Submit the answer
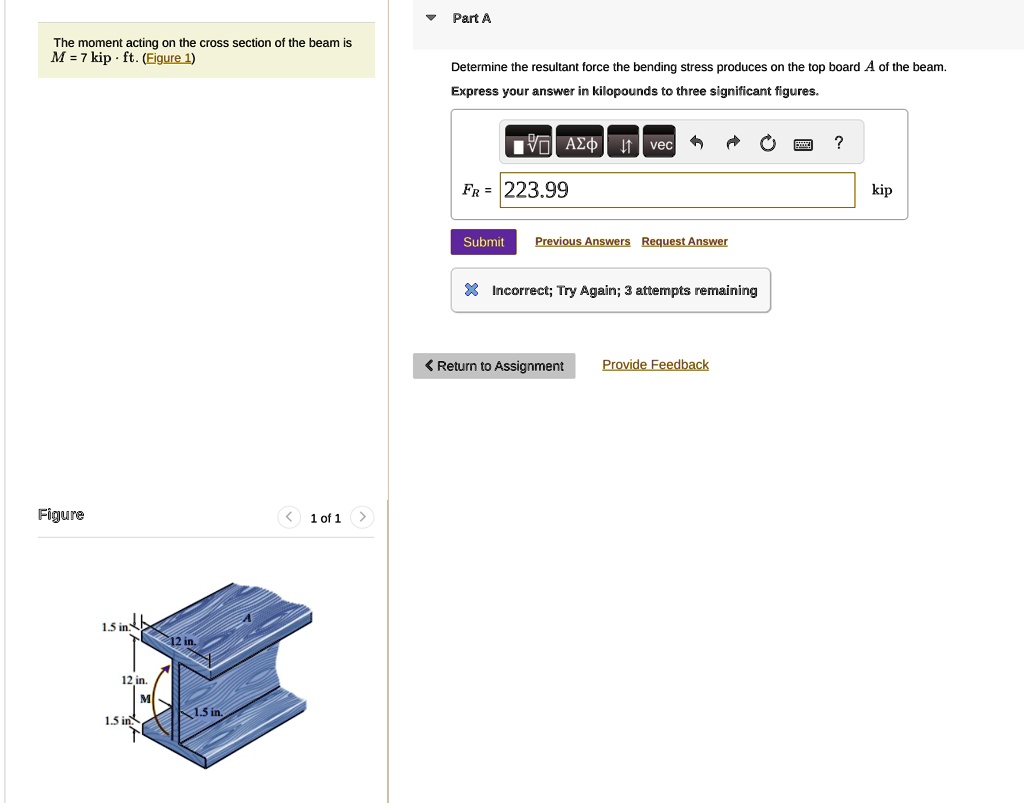1024x803 pixels. [483, 241]
